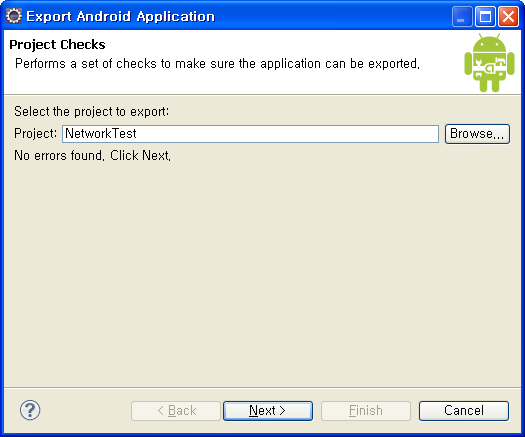
Task: Minimize the Export Android Application window
Action: (462, 16)
